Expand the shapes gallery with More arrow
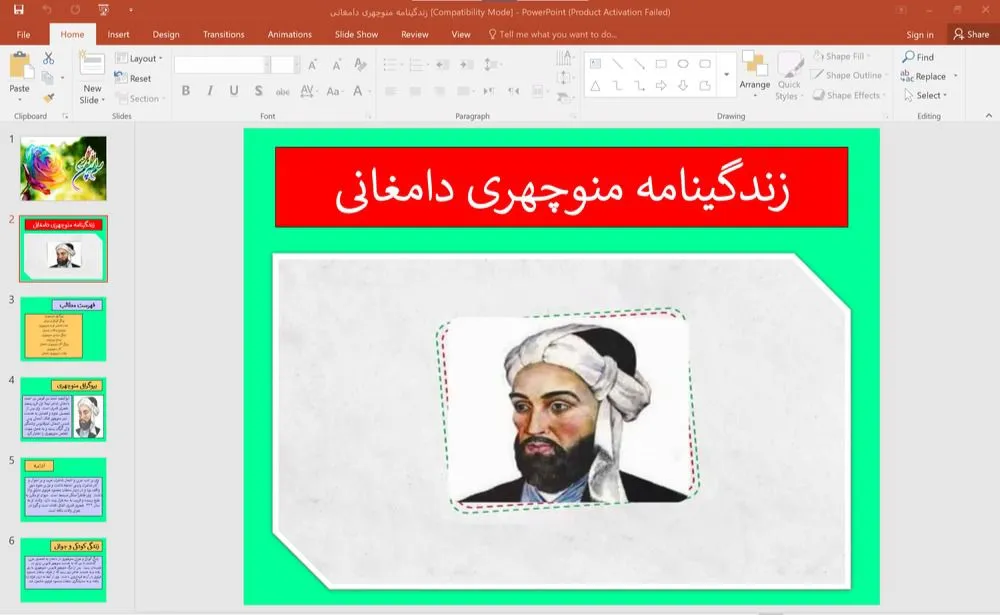Viewport: 1000px width, 615px height. 727,75
